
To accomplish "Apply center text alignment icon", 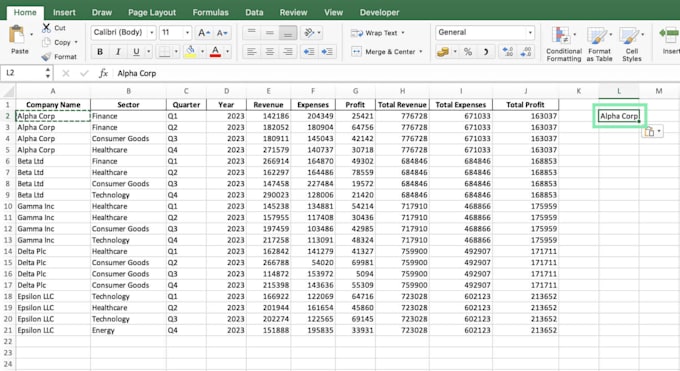I will point(270,52).
